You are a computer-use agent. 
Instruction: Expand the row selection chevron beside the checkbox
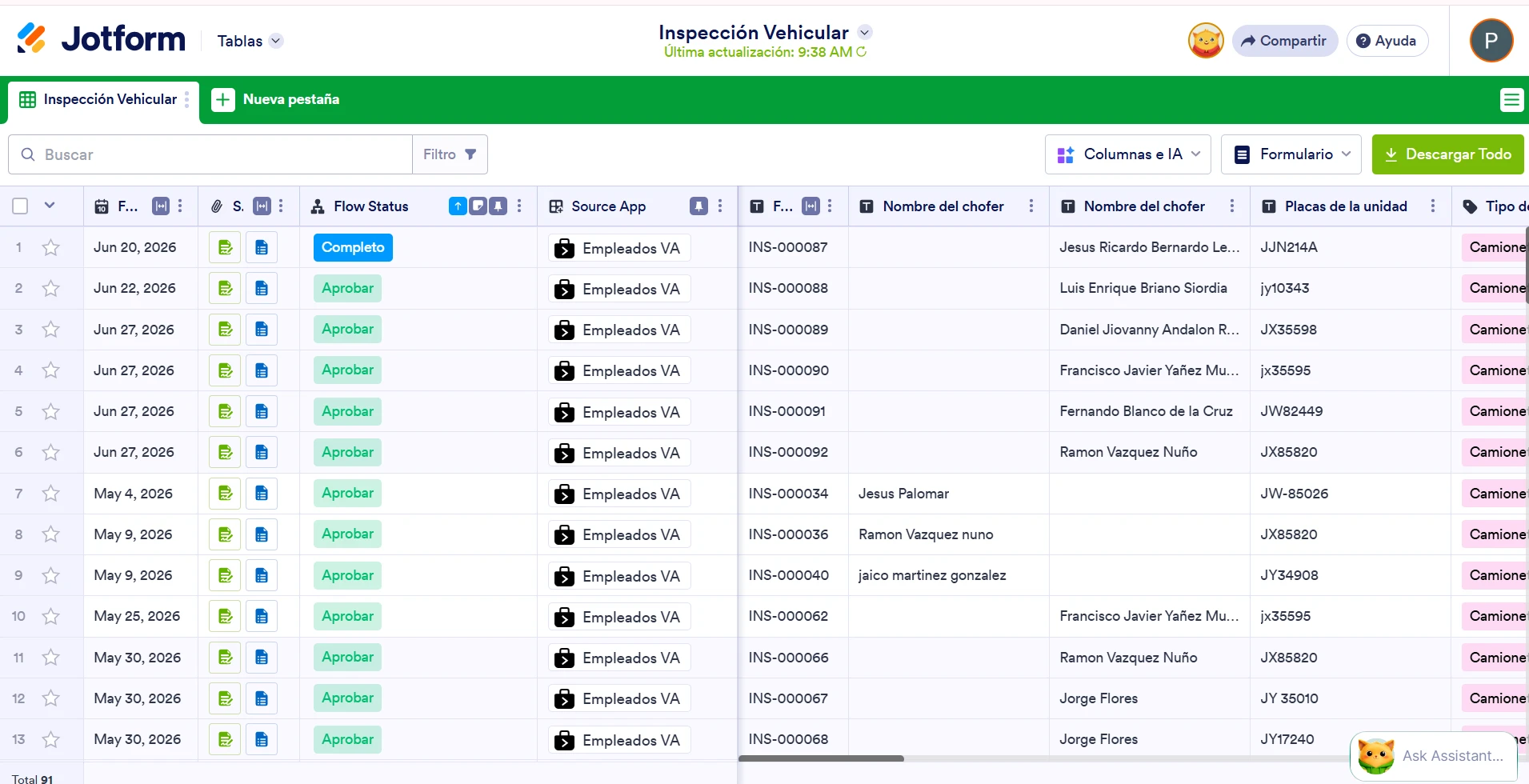click(50, 206)
